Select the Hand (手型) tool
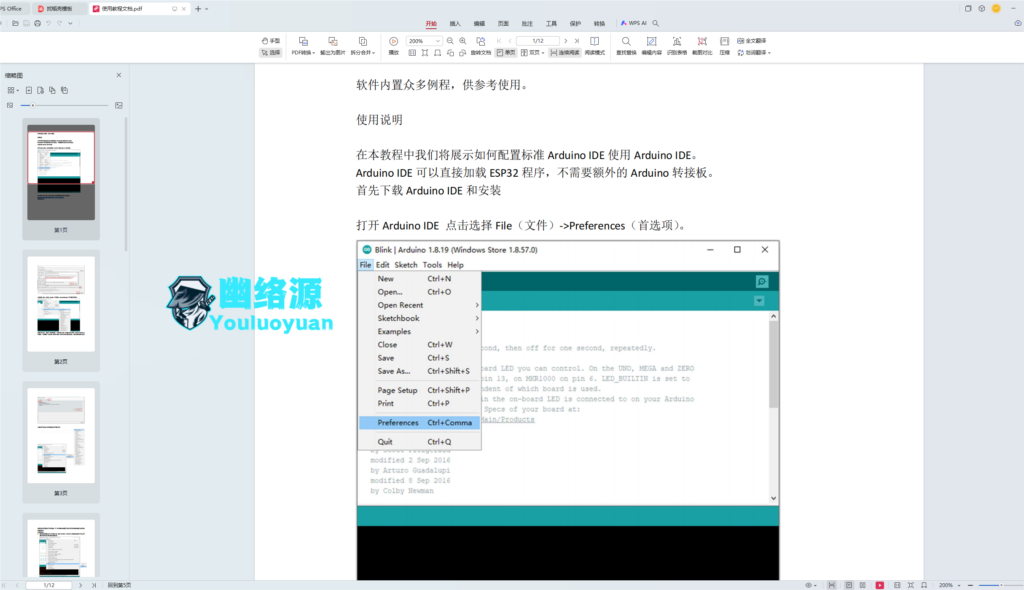This screenshot has height=590, width=1024. (270, 41)
